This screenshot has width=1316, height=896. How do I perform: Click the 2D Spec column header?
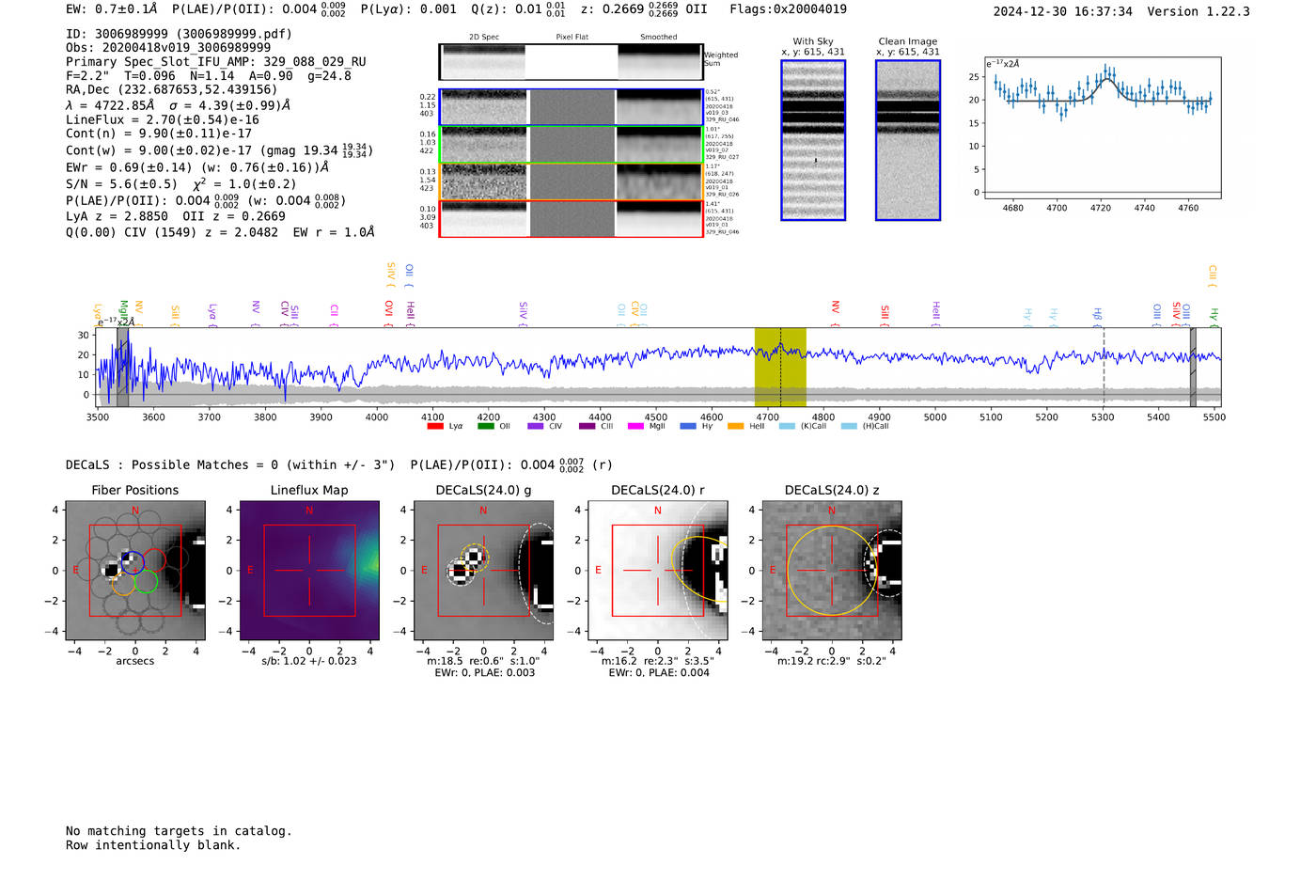484,38
